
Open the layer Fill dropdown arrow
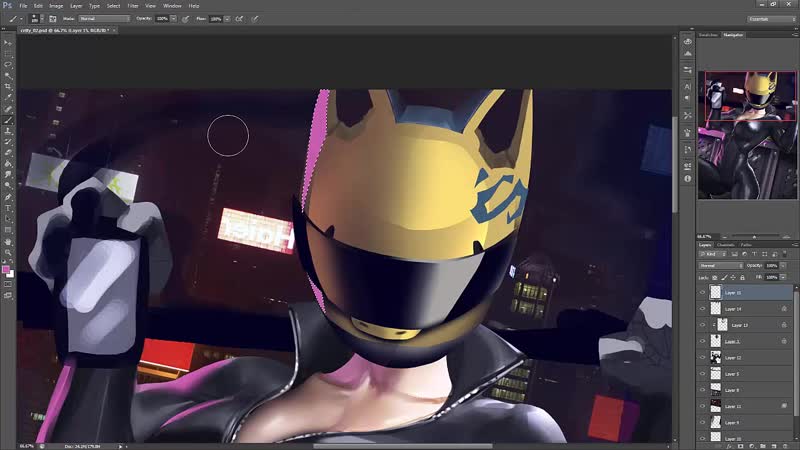click(x=783, y=277)
